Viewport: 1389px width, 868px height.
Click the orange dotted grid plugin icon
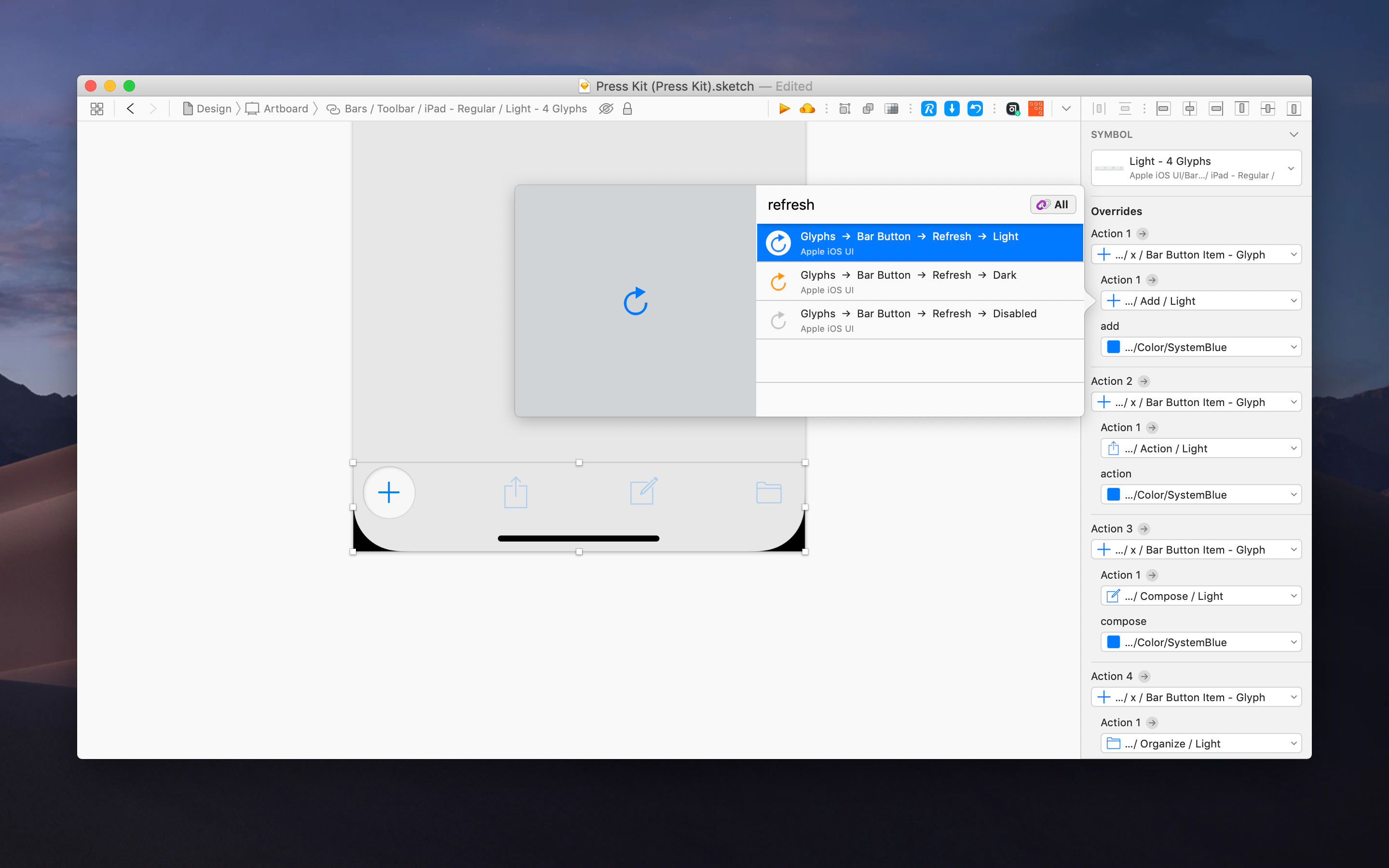tap(1036, 108)
